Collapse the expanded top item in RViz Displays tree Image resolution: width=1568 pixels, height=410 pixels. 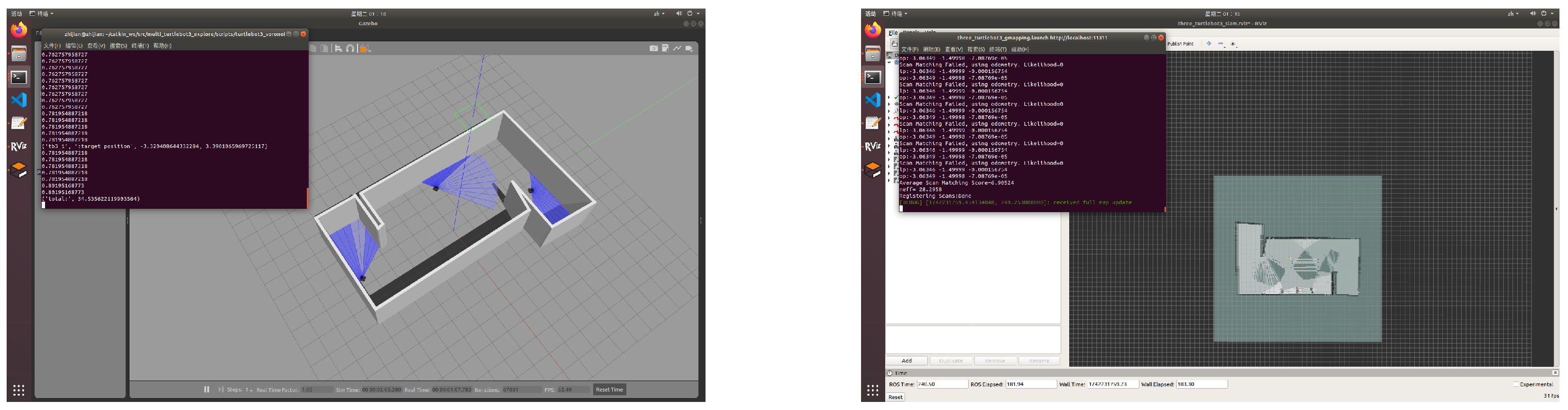(889, 62)
